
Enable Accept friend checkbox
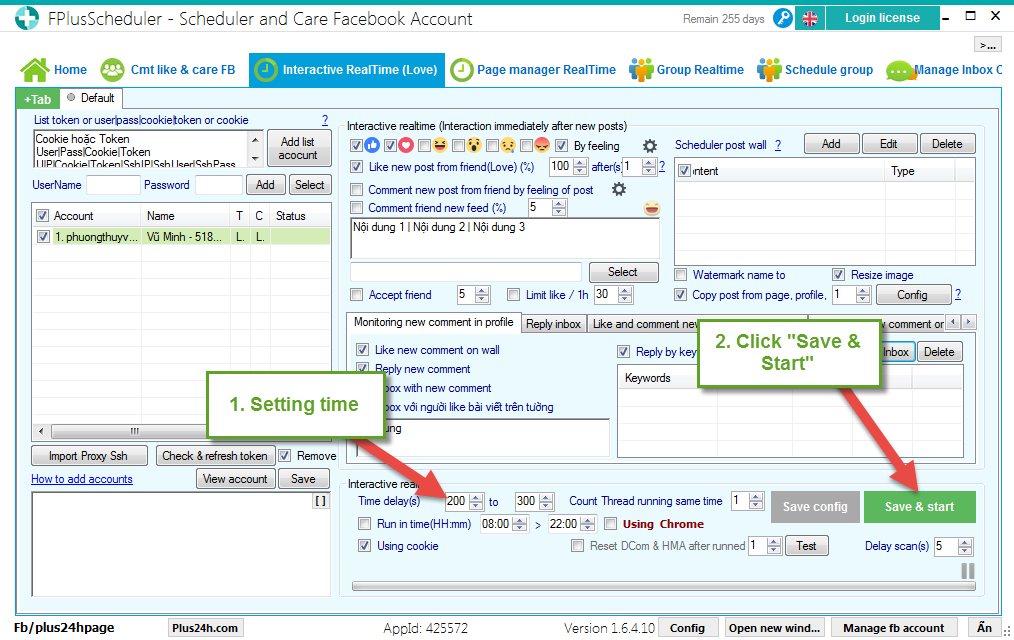pyautogui.click(x=356, y=295)
